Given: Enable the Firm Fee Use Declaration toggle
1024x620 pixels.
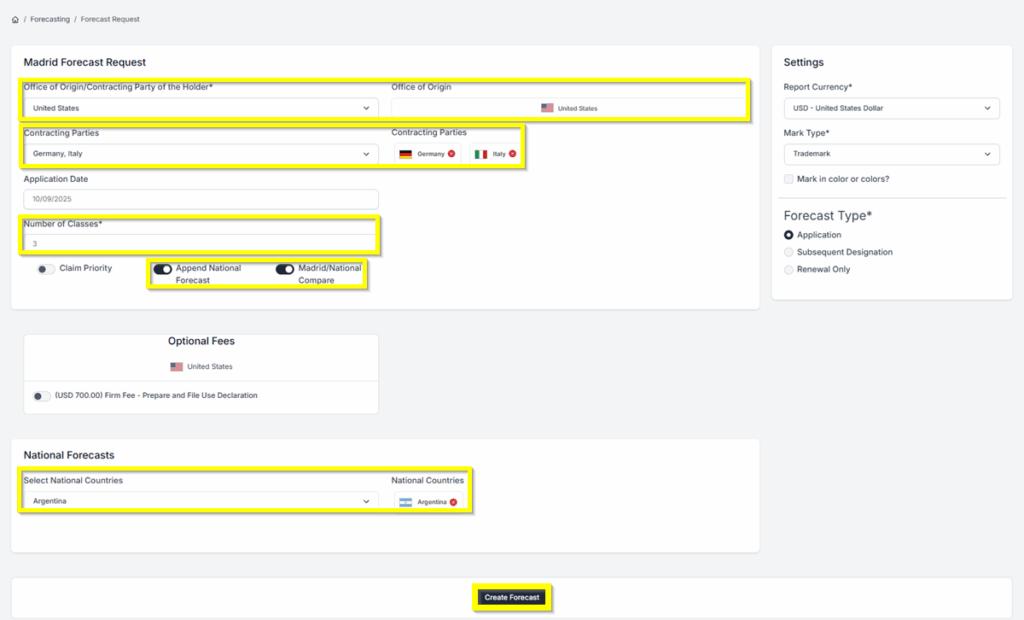Looking at the screenshot, I should (x=41, y=396).
